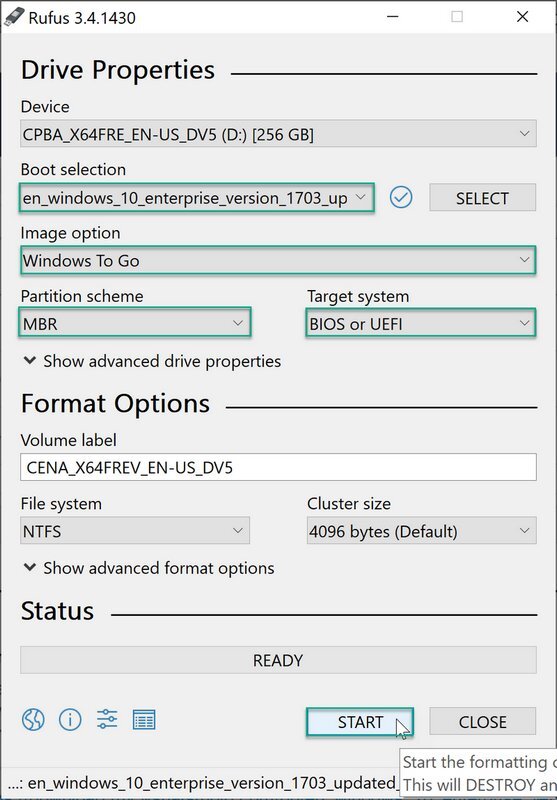Click the Rufus USB drive title icon

(x=13, y=17)
